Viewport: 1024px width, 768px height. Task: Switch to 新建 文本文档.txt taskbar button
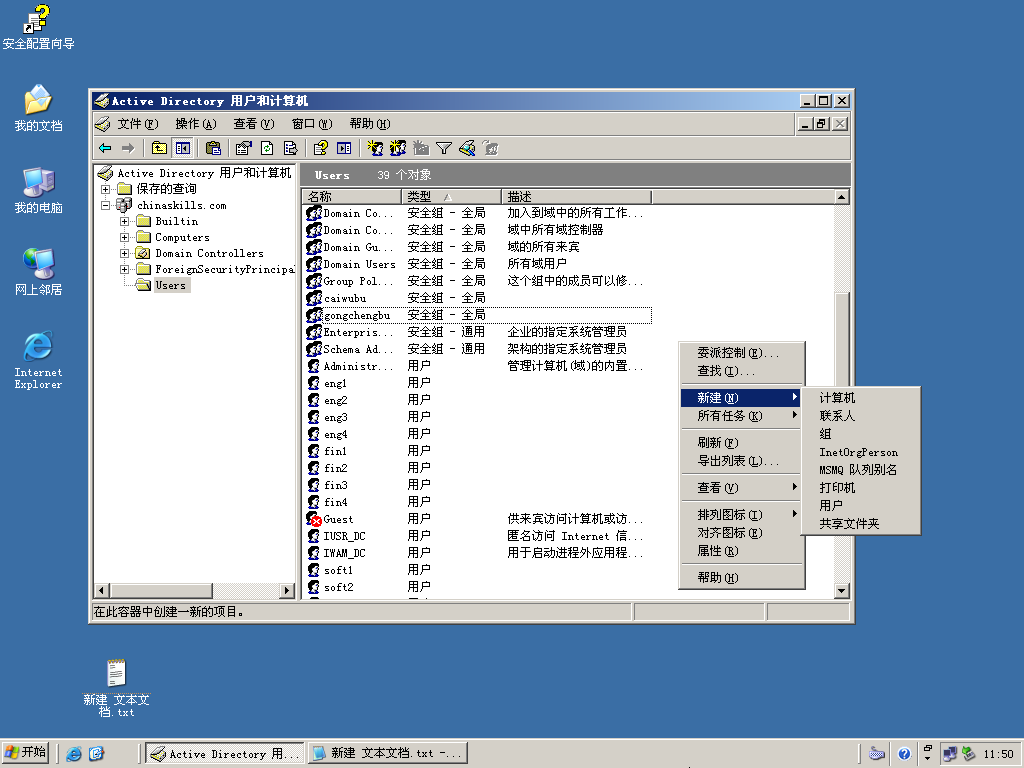click(388, 754)
